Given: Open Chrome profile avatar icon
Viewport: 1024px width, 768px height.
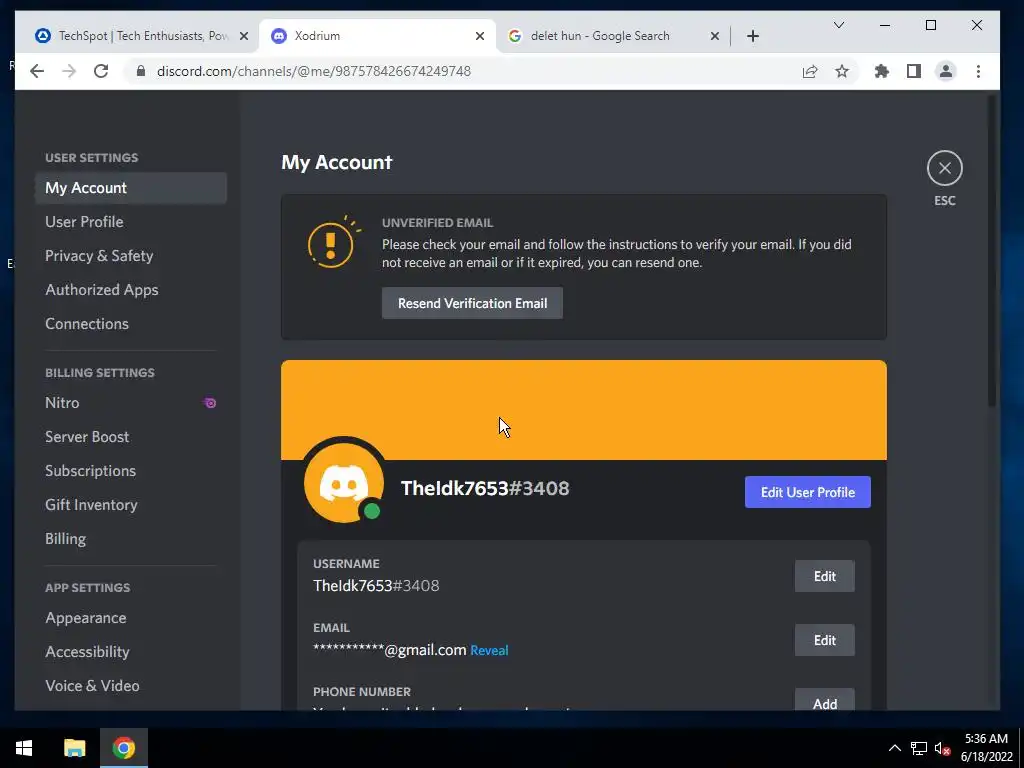Looking at the screenshot, I should 946,71.
